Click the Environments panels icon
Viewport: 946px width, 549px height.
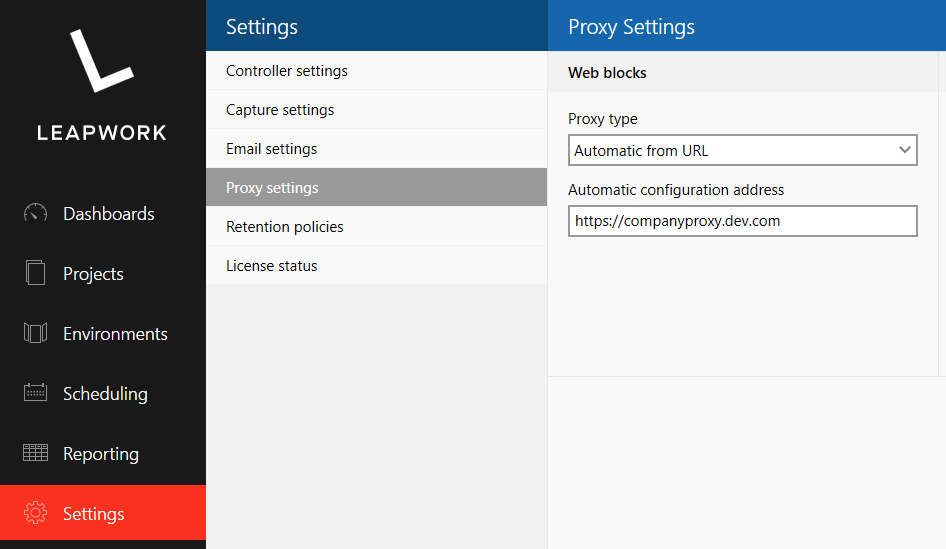coord(35,333)
